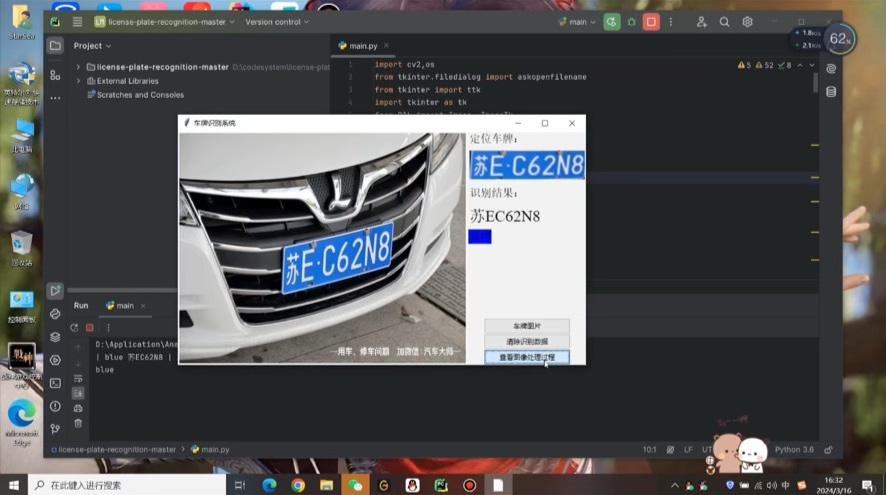Screen dimensions: 886x495
Task: Go to the previous highlighted error arrow in editor
Action: pyautogui.click(x=800, y=65)
